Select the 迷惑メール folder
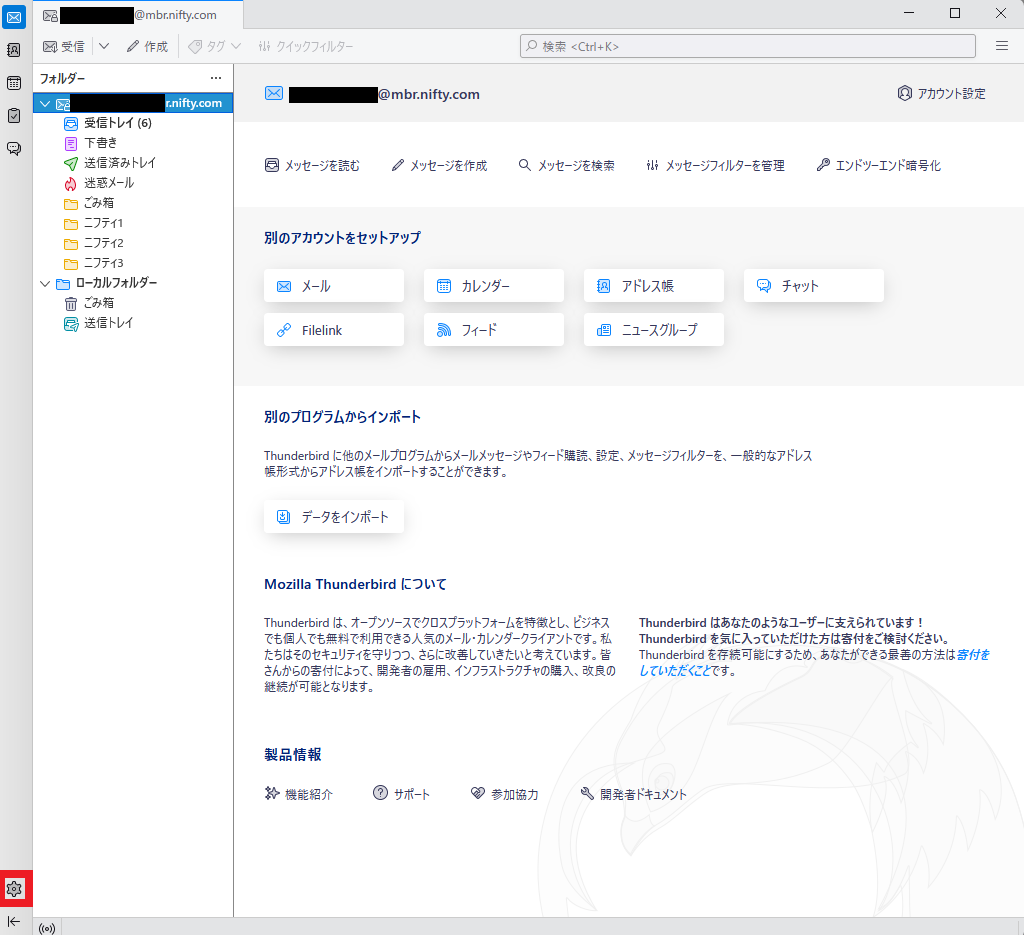 click(x=108, y=183)
